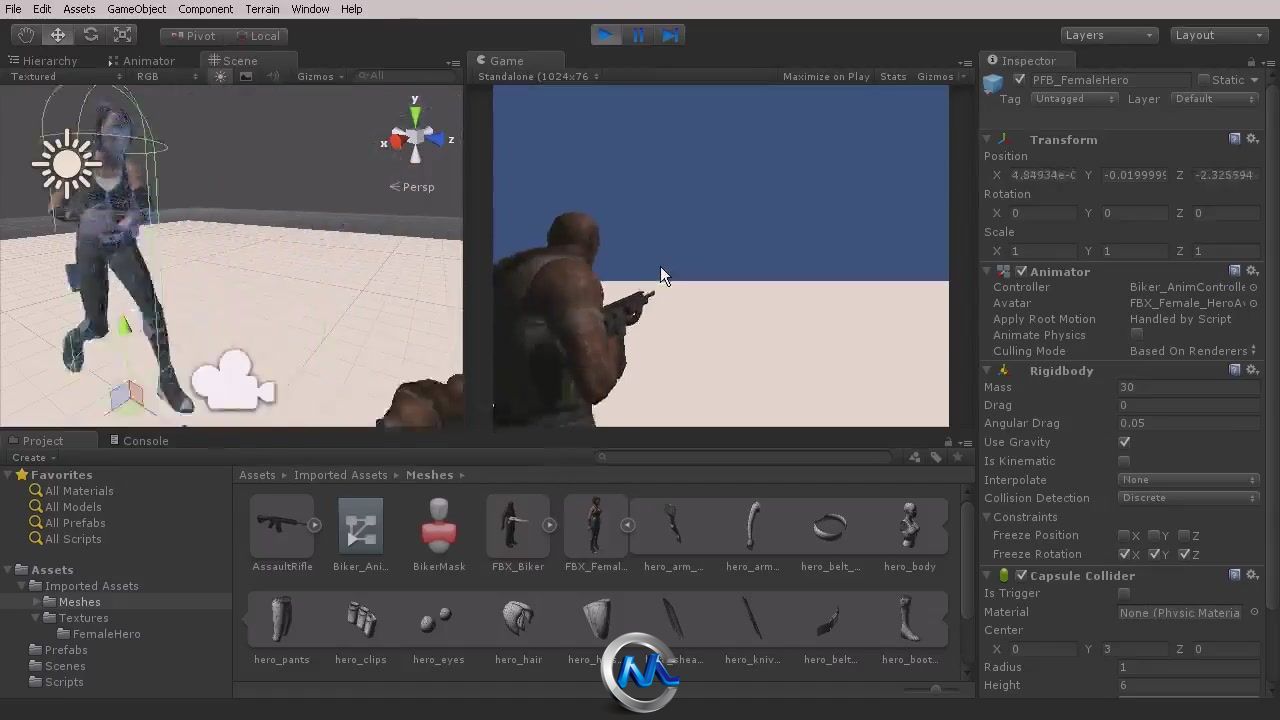Screen dimensions: 1280x720
Task: Pick Avatar asset with object selector circle
Action: pos(1254,303)
